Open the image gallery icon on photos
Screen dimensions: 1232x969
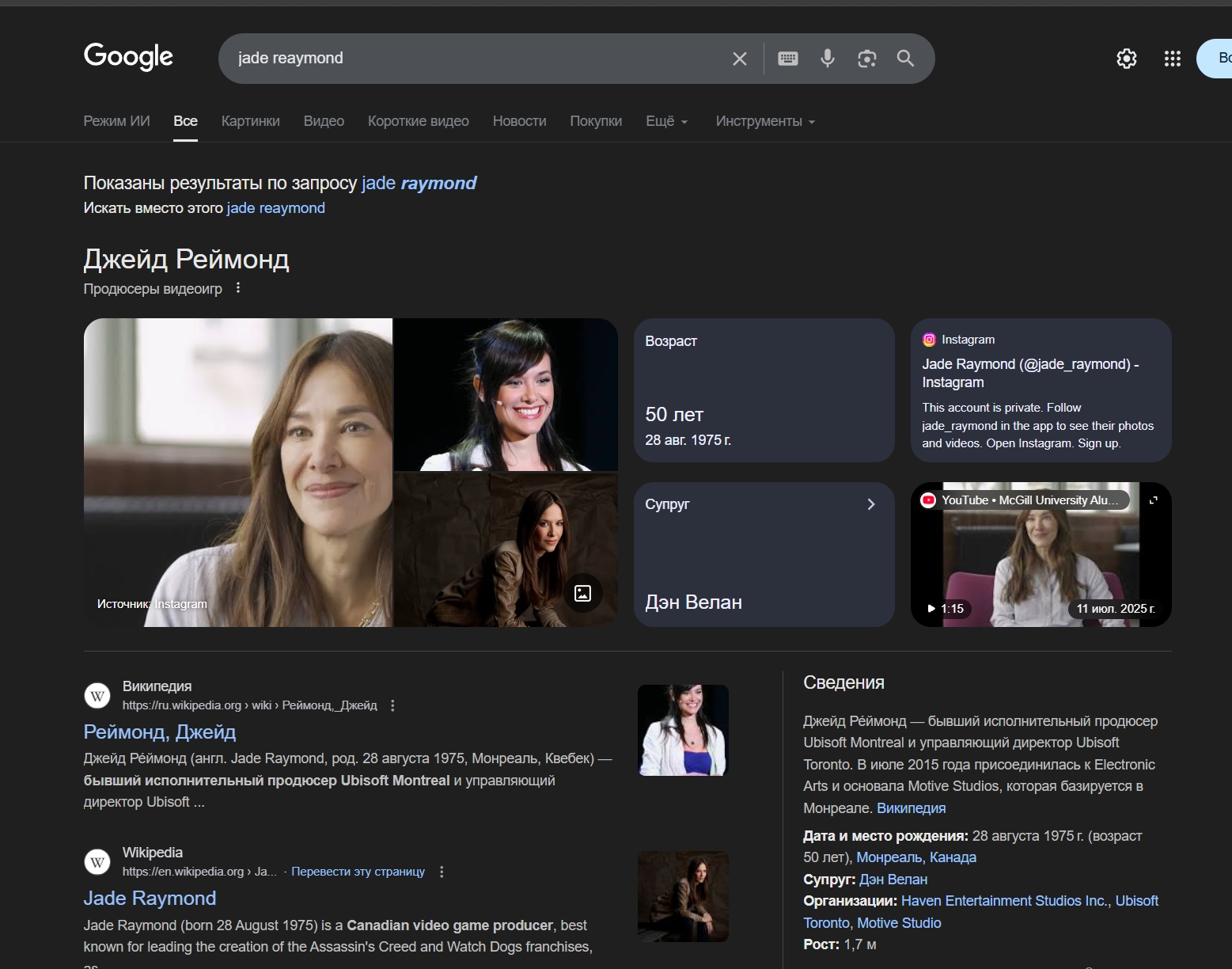(x=582, y=593)
